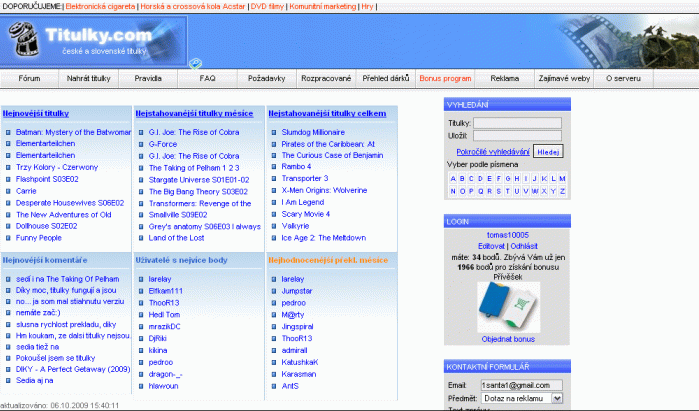Open Nejstahovanější titulky měsíce heading
This screenshot has height=411, width=699.
(x=194, y=114)
